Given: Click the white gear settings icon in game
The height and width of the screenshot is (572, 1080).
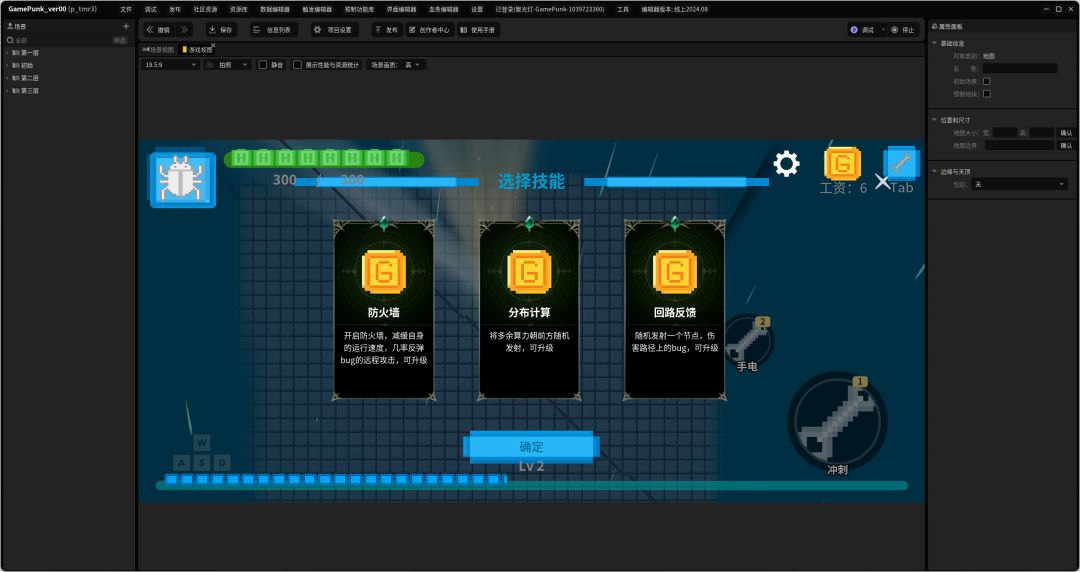Looking at the screenshot, I should pyautogui.click(x=786, y=164).
